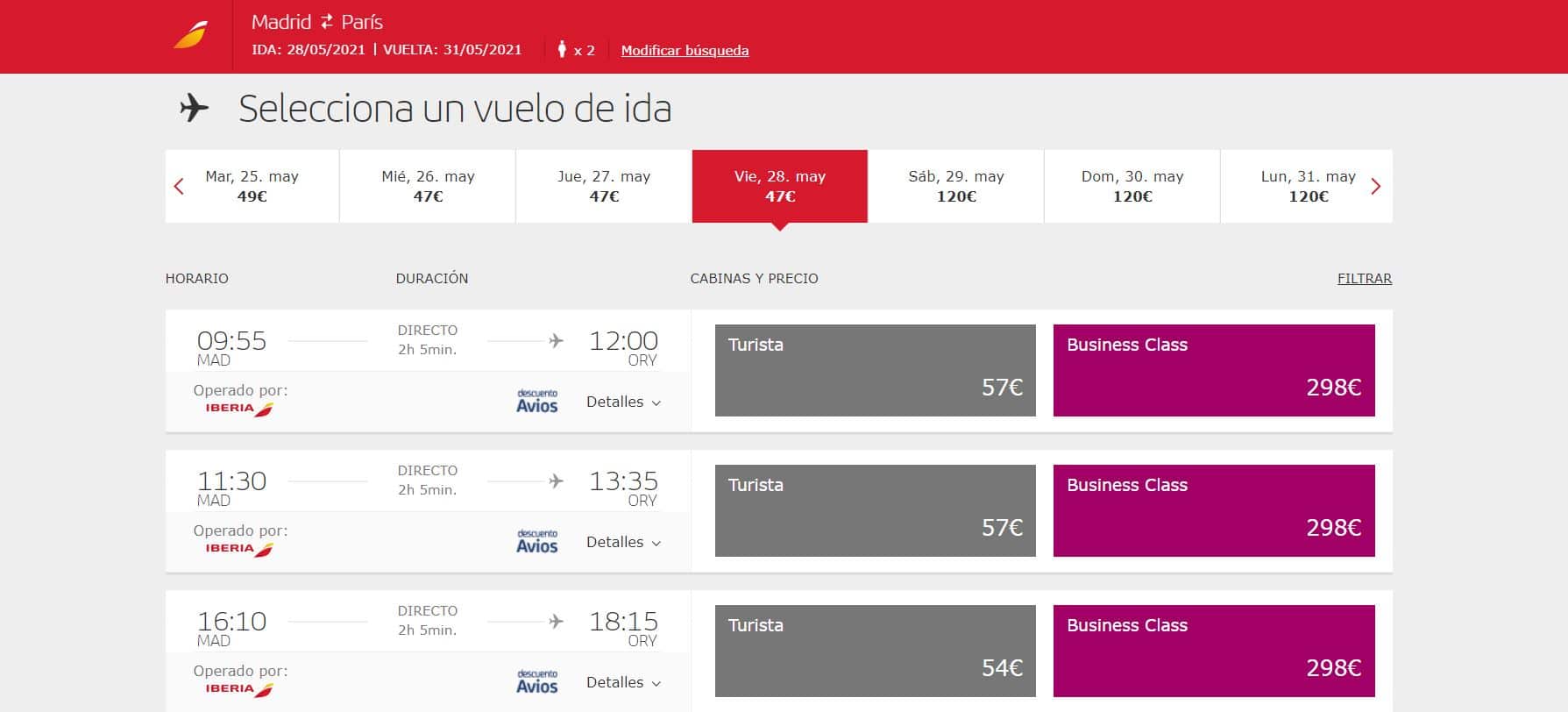This screenshot has width=1568, height=712.
Task: Choose Turista 57€ on the 09:55 flight
Action: pos(876,370)
